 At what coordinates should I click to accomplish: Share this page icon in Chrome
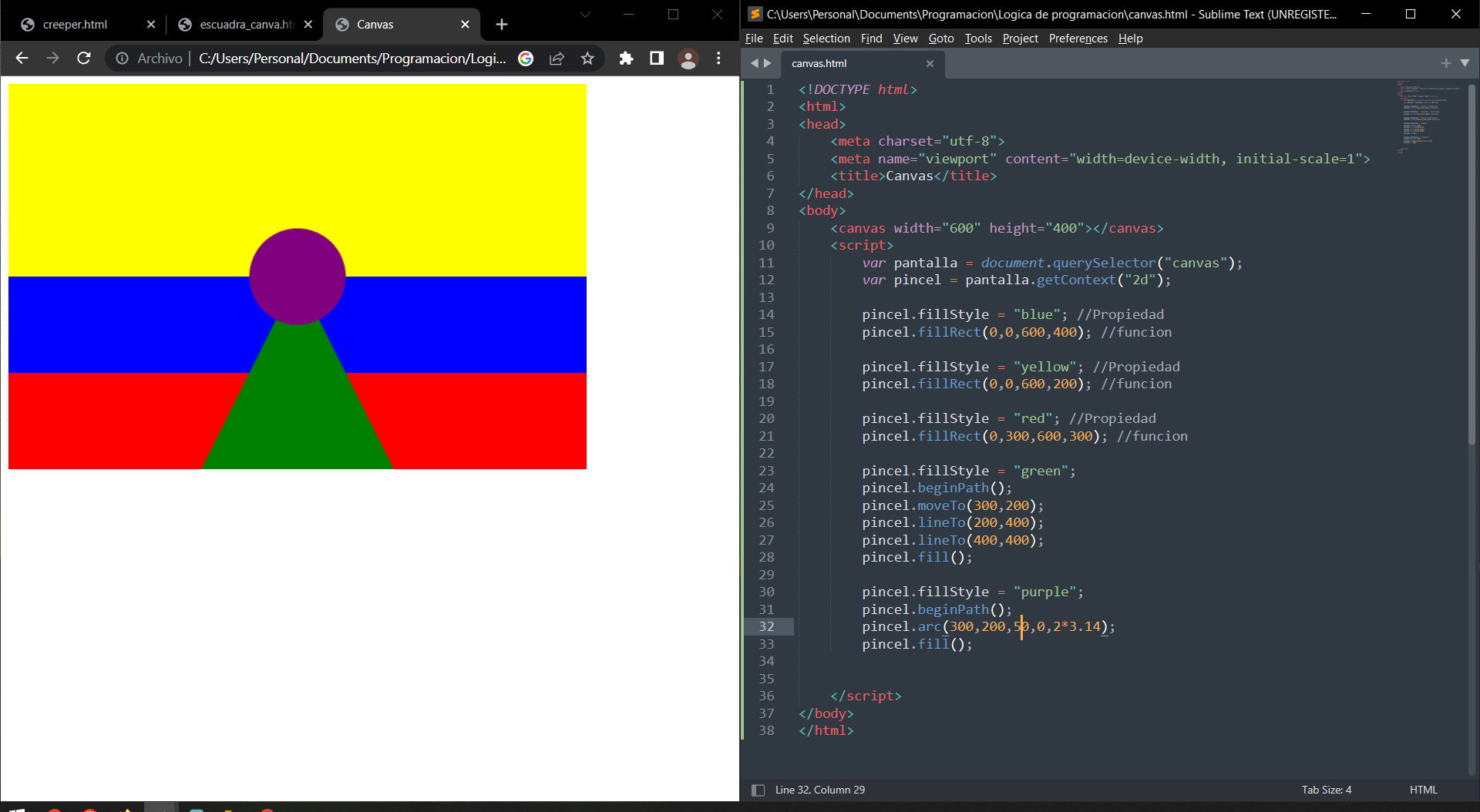[x=557, y=59]
